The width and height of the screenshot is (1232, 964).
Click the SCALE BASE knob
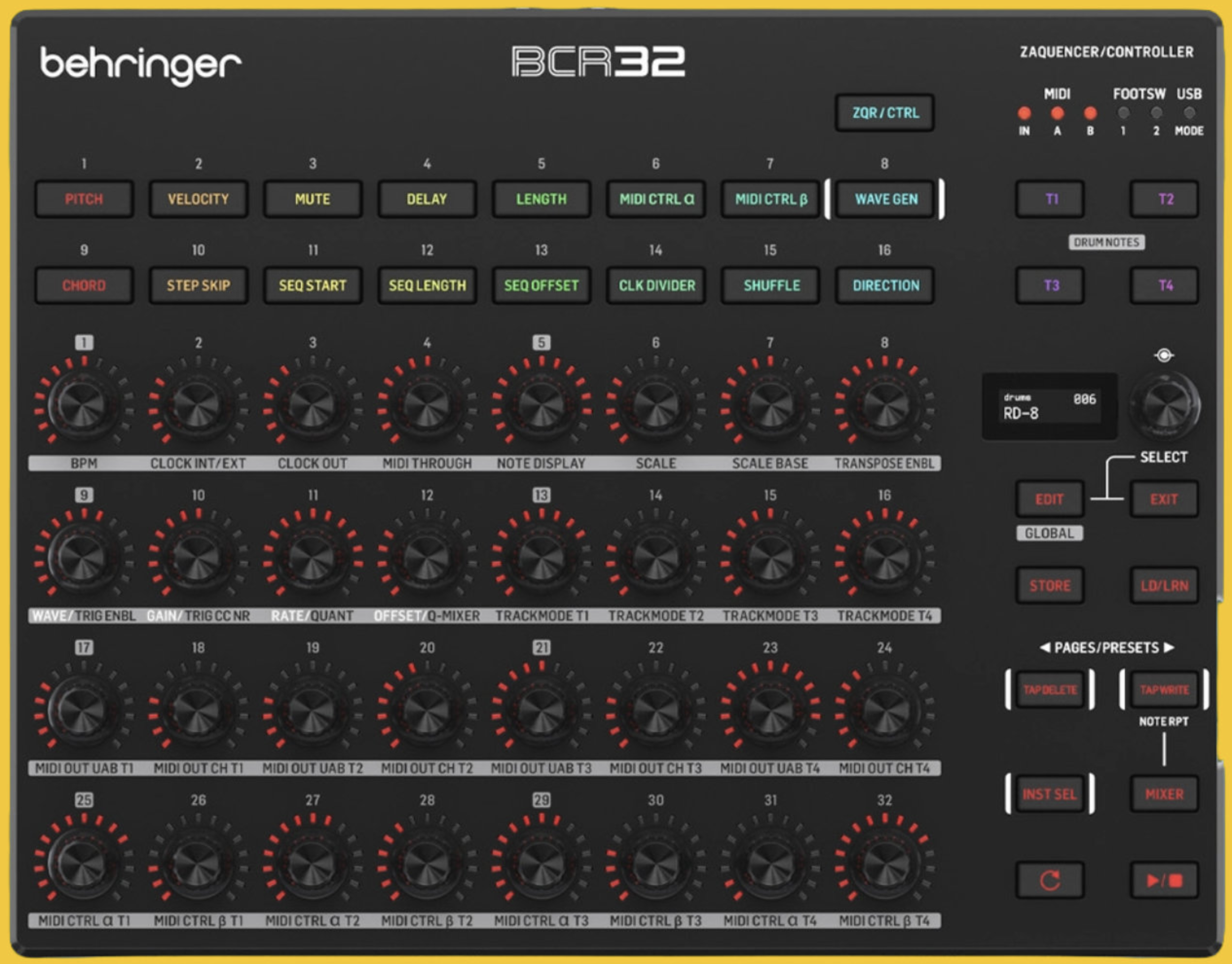pos(770,405)
